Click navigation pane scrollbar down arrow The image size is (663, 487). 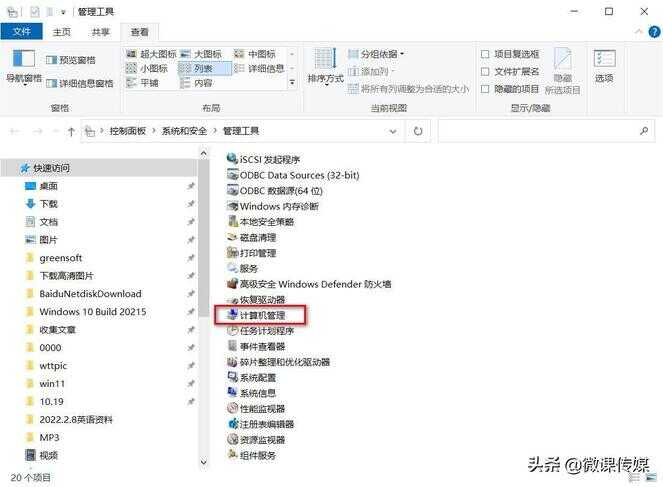coord(203,462)
